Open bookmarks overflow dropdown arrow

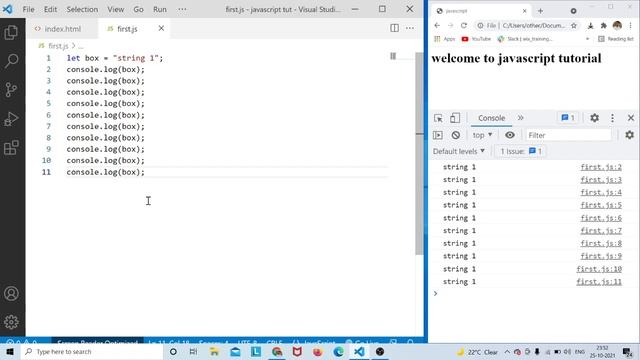[587, 39]
